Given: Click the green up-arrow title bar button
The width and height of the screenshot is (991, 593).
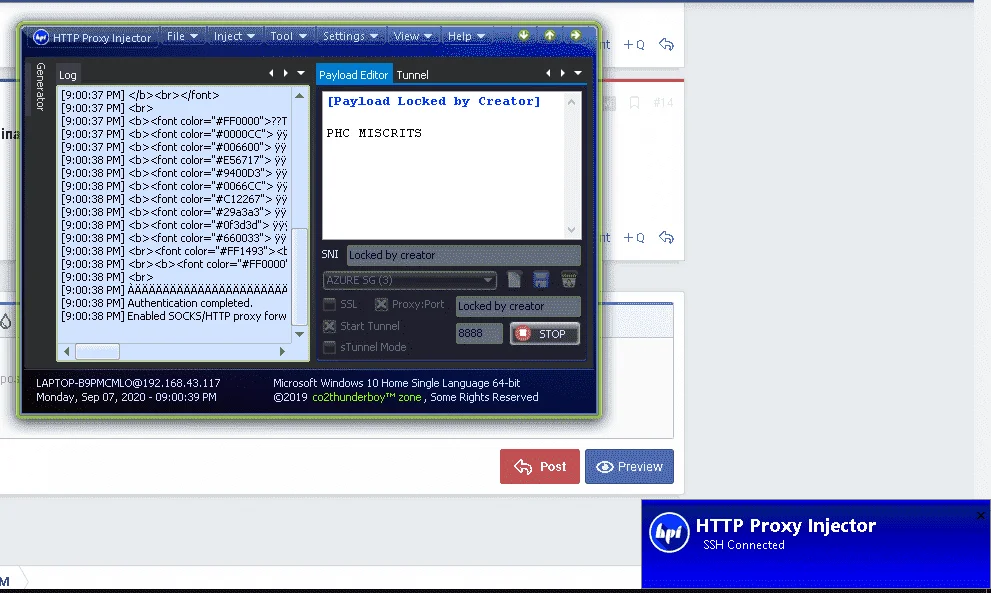Looking at the screenshot, I should click(550, 35).
